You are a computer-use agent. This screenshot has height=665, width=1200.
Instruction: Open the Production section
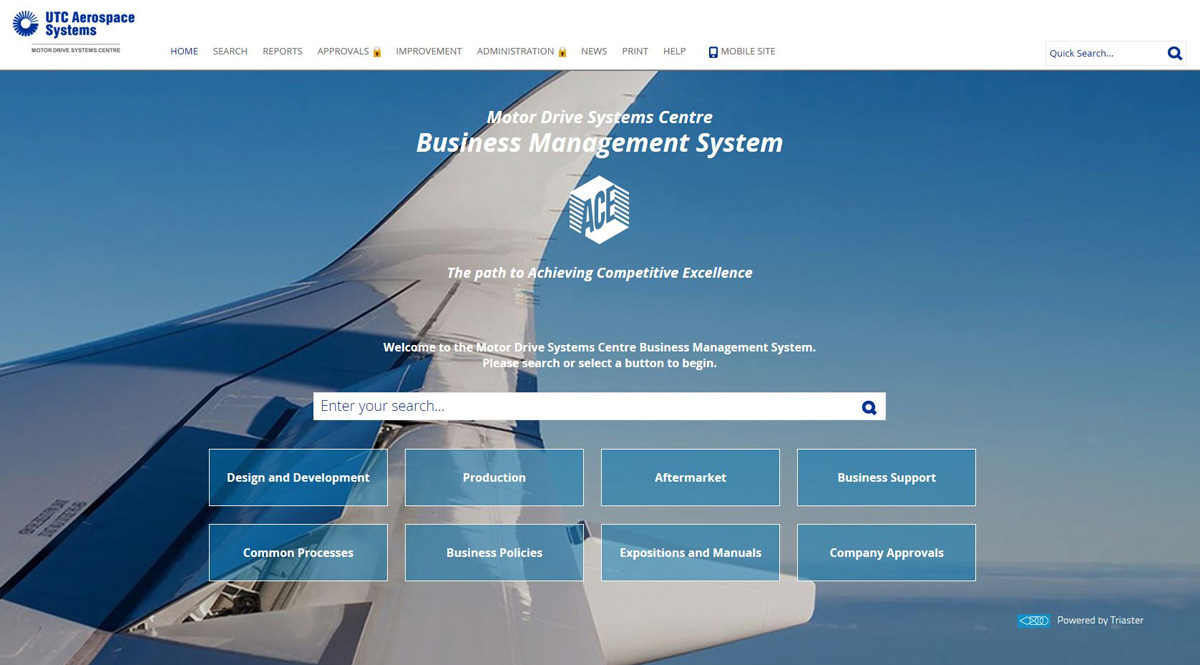click(x=494, y=477)
